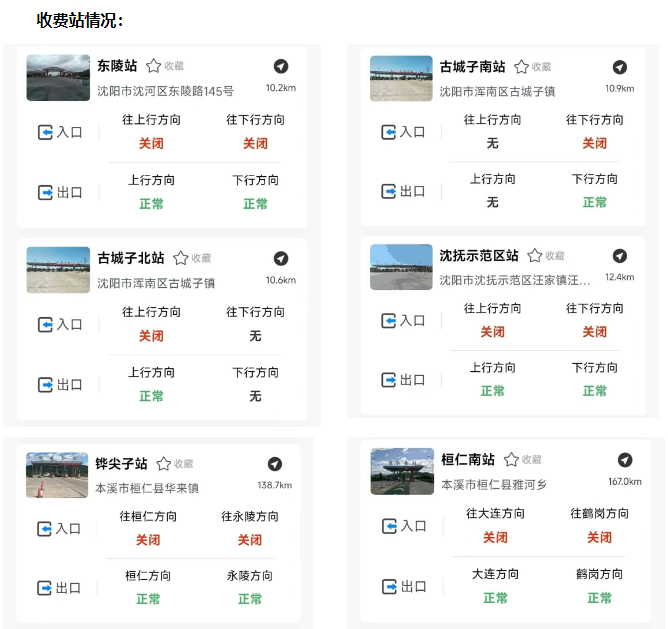The image size is (668, 629).
Task: Favorite 桓仁南站 with the star
Action: [511, 460]
